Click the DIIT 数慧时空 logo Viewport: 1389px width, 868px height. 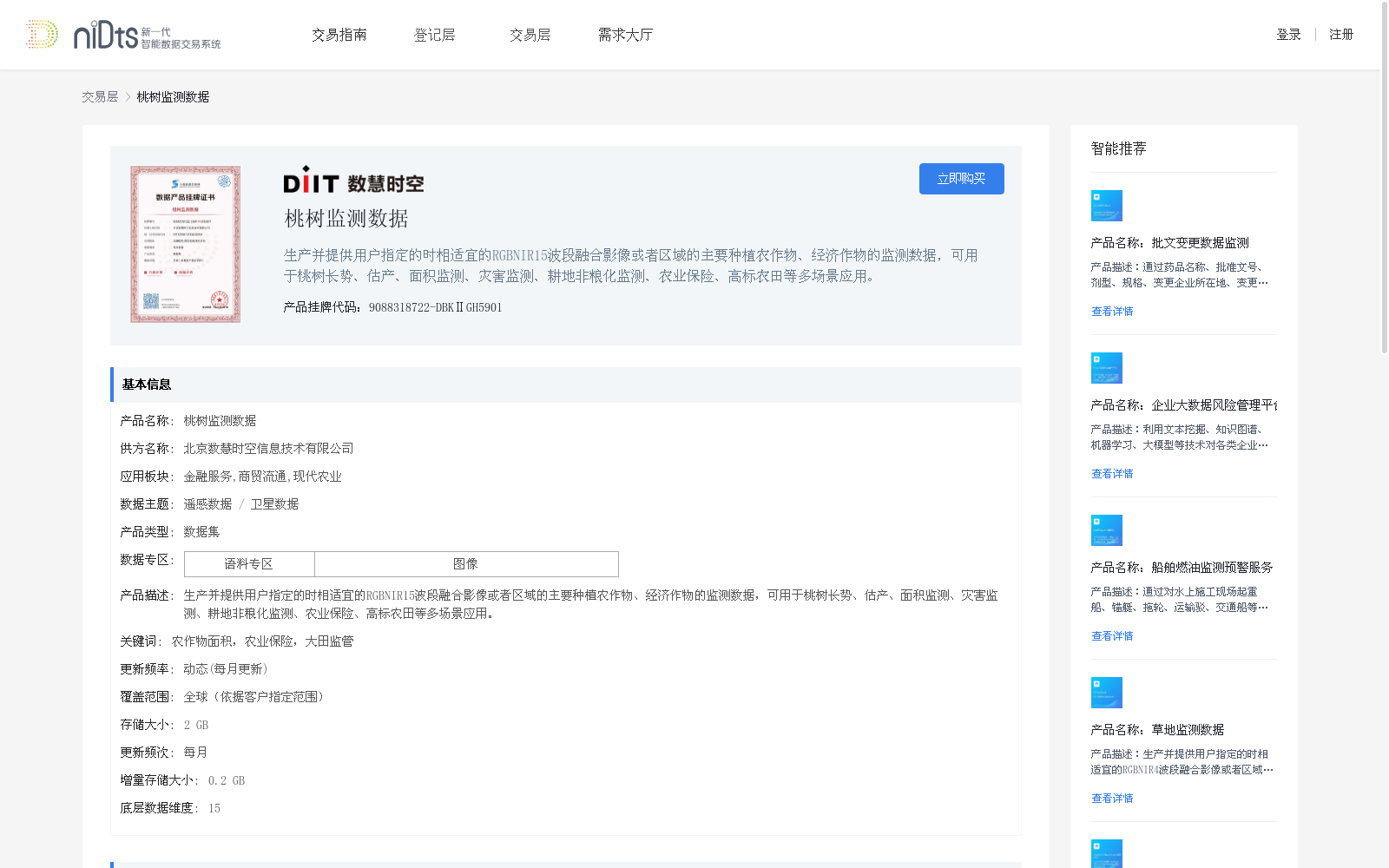(x=353, y=181)
